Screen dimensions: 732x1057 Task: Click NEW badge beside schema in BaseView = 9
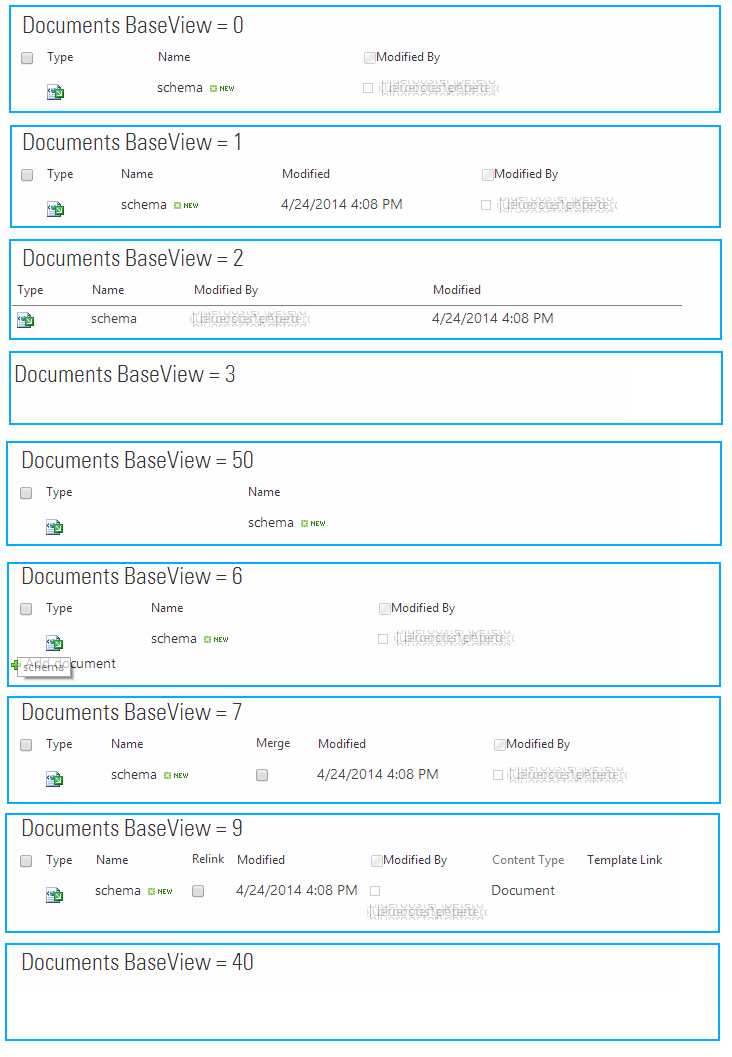click(160, 891)
